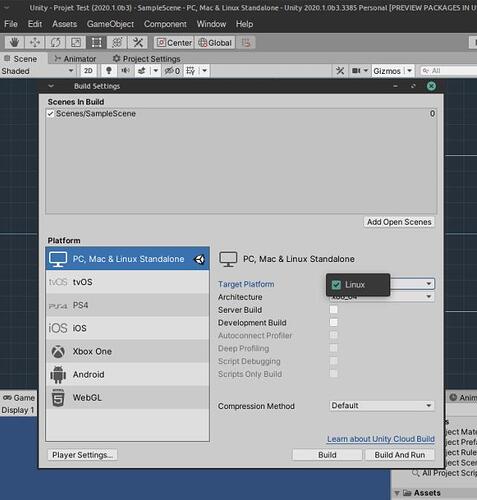This screenshot has height=500, width=477.
Task: Select the Hand tool
Action: click(14, 42)
